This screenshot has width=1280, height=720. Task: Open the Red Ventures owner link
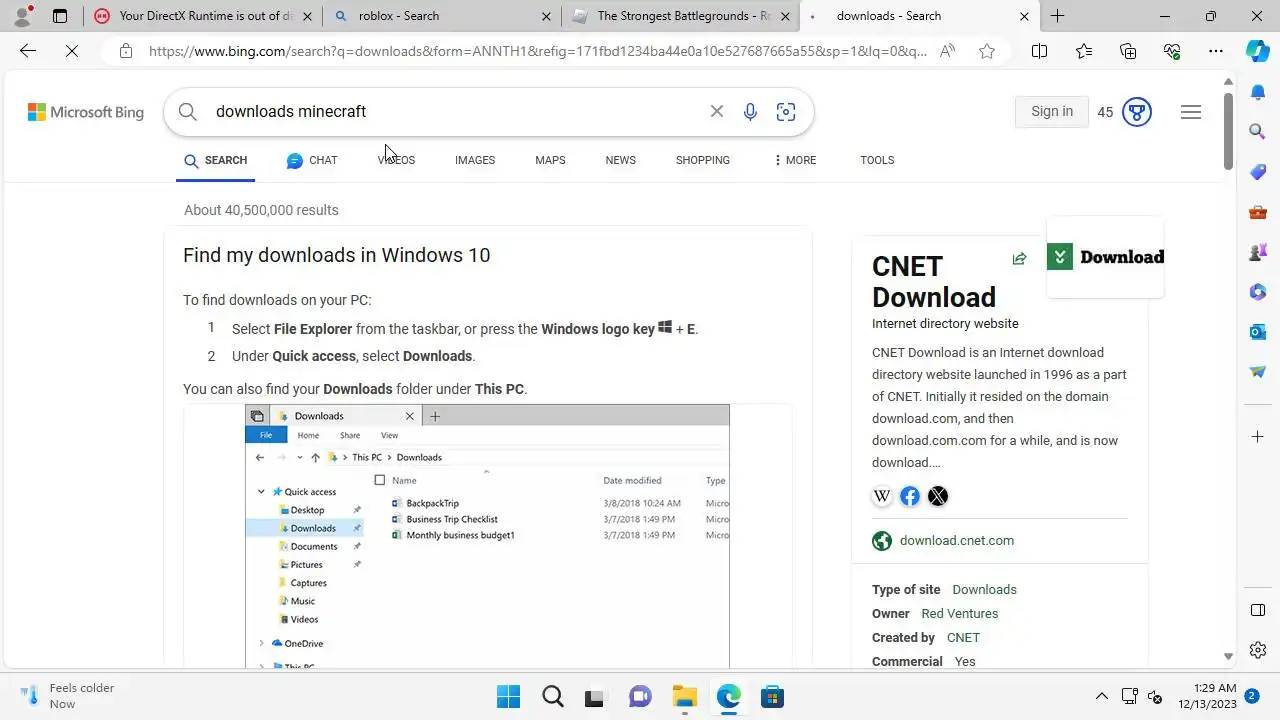960,614
